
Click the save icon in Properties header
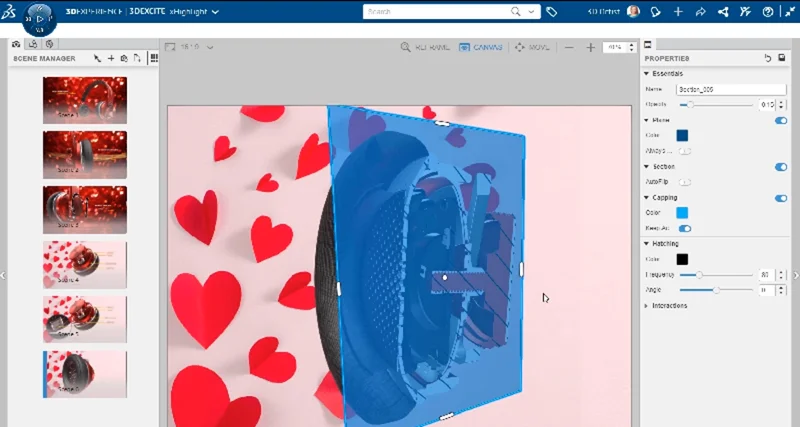[x=782, y=58]
